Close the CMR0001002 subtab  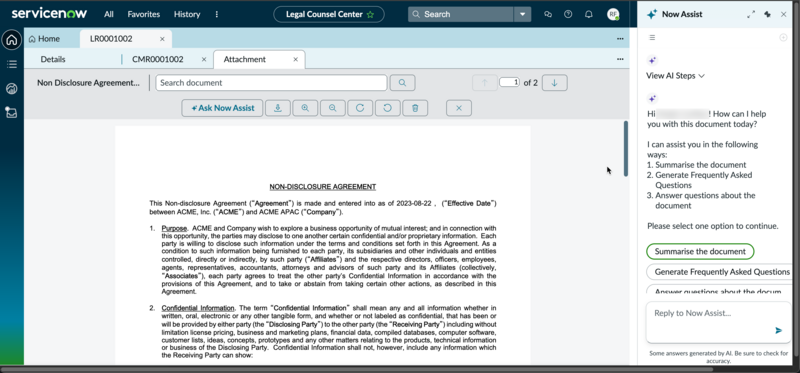point(204,59)
